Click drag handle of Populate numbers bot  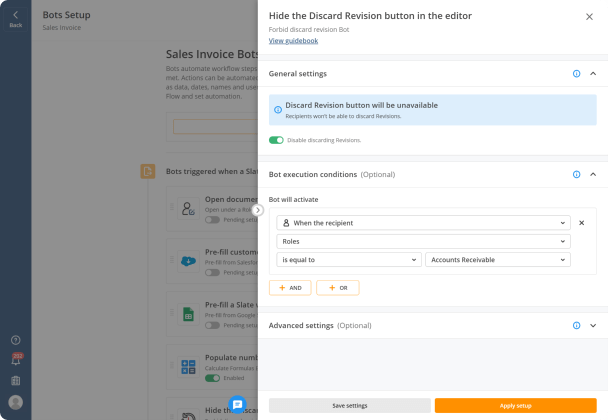click(172, 365)
